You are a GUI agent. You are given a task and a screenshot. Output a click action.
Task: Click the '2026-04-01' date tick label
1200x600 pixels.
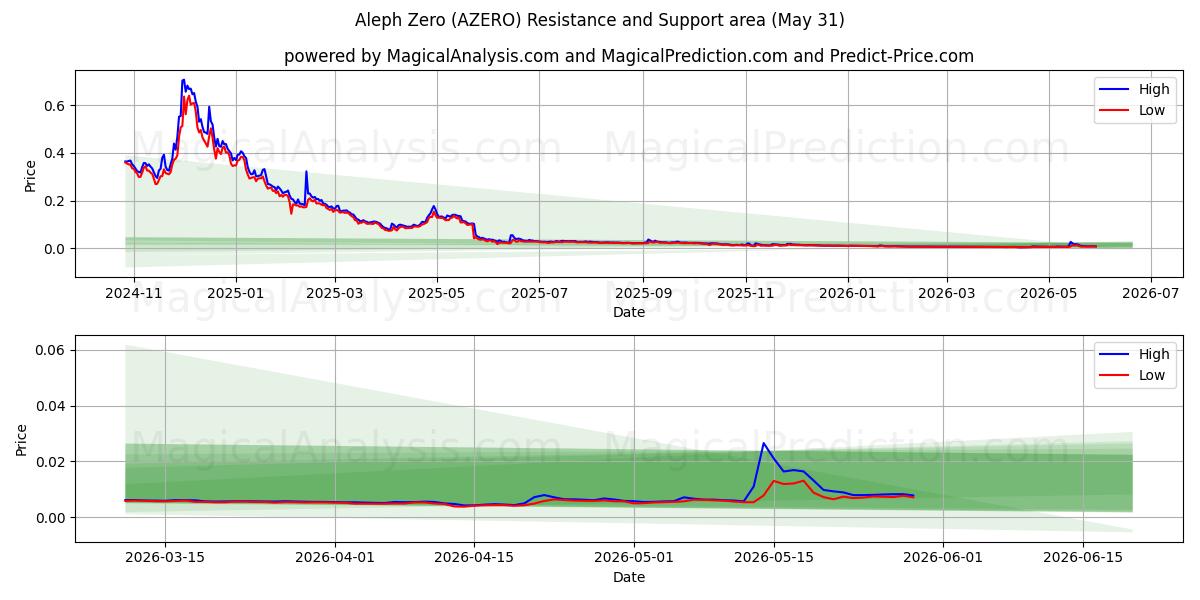337,558
